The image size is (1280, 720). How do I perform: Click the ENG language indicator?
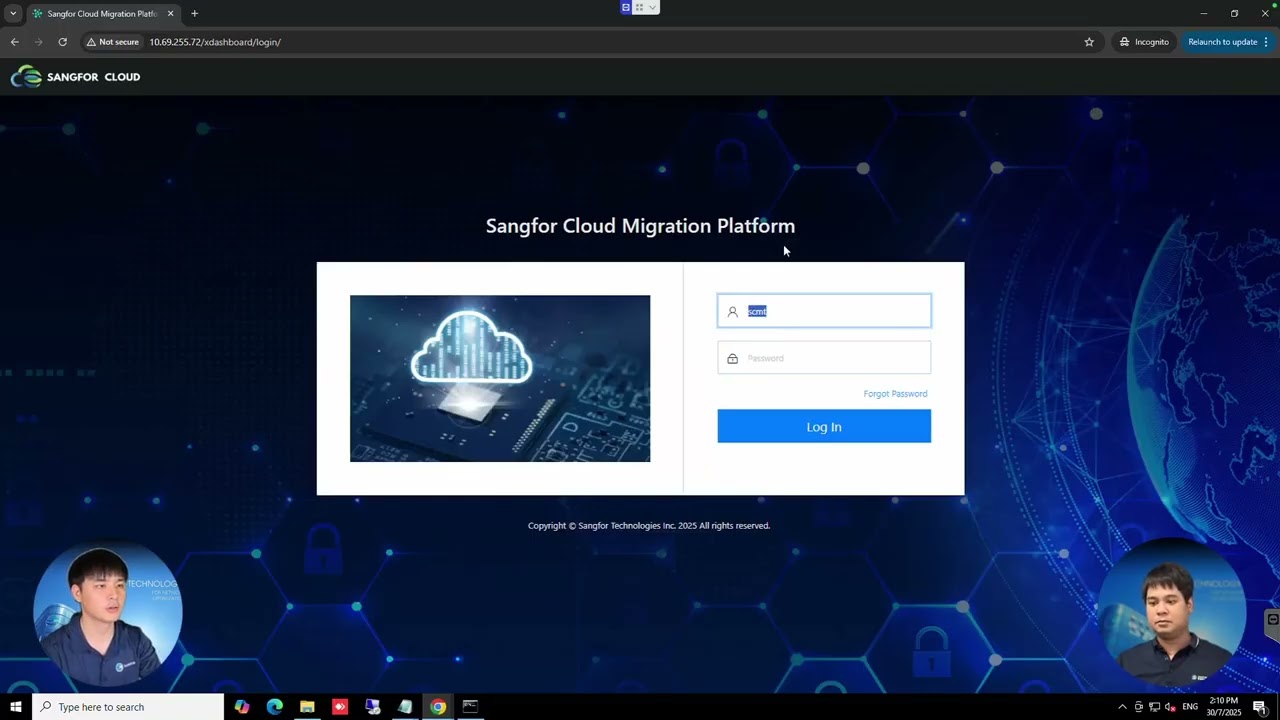click(1190, 707)
